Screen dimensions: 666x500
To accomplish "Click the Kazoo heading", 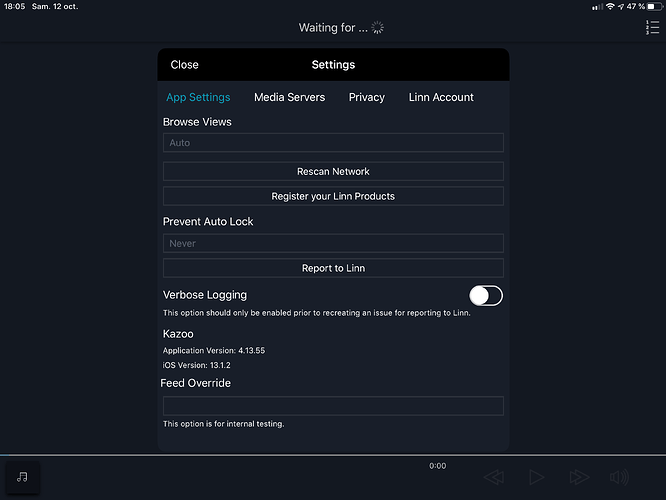I will pos(178,334).
